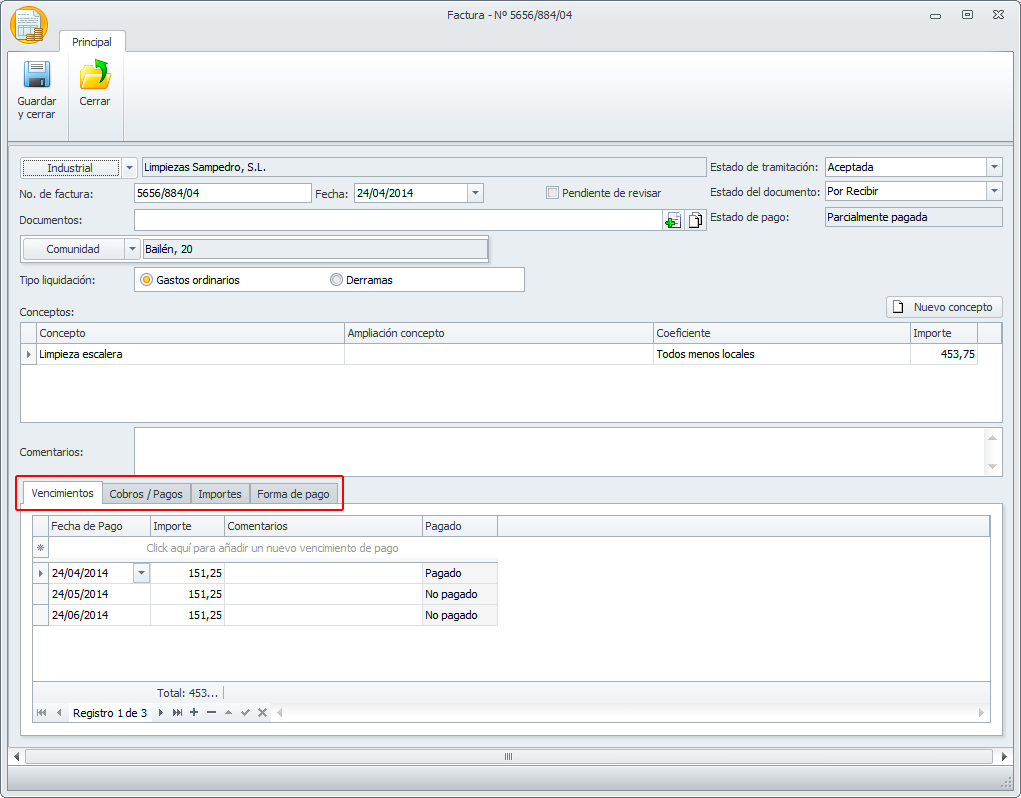1021x798 pixels.
Task: Click the No. de factura input field
Action: click(222, 193)
